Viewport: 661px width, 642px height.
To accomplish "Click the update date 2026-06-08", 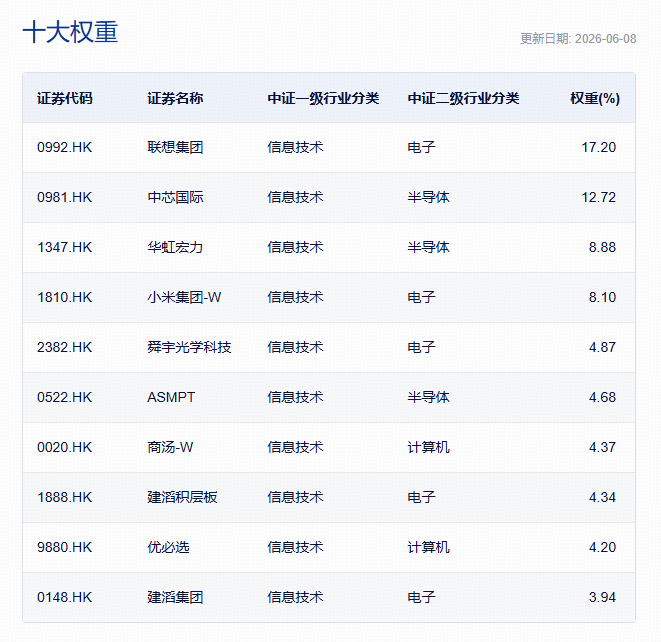I will 605,39.
